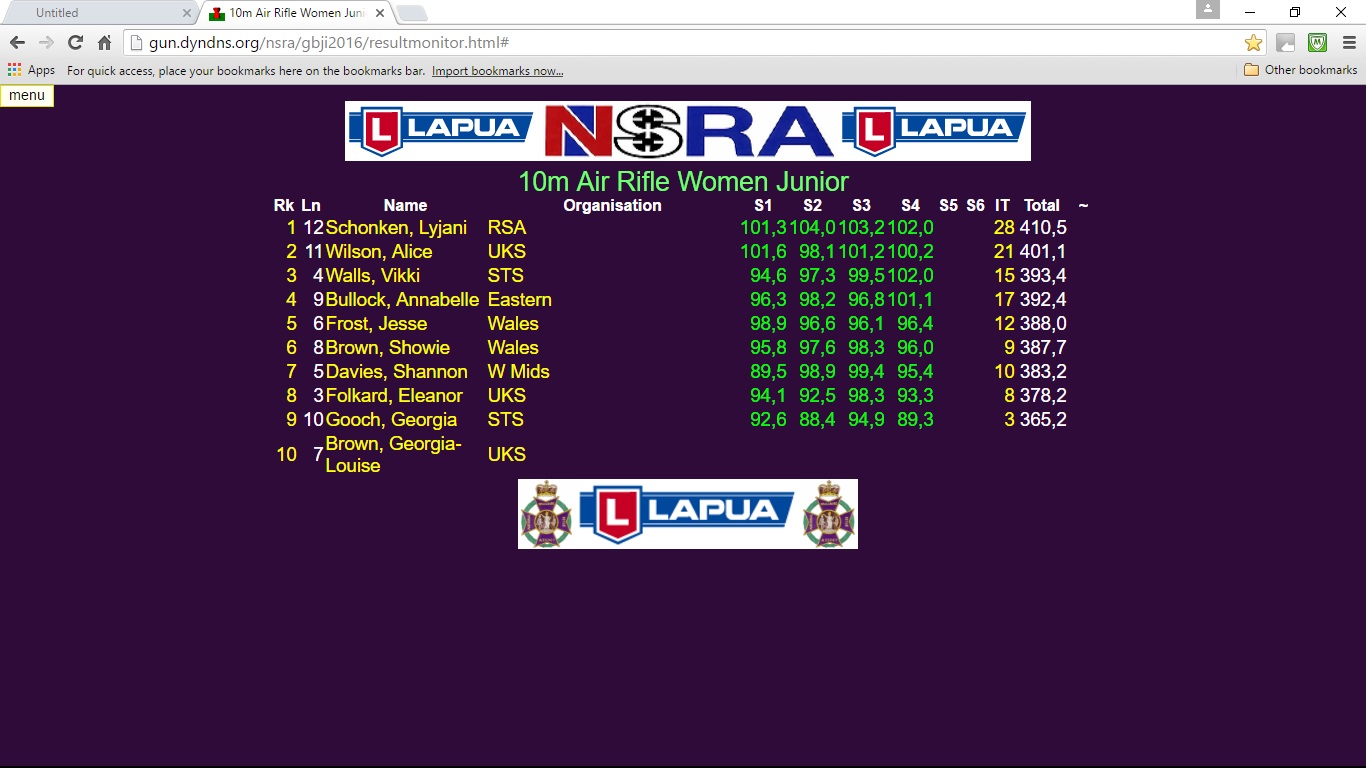Screen dimensions: 1366x768
Task: Bookmark this page with the star icon
Action: 1253,43
